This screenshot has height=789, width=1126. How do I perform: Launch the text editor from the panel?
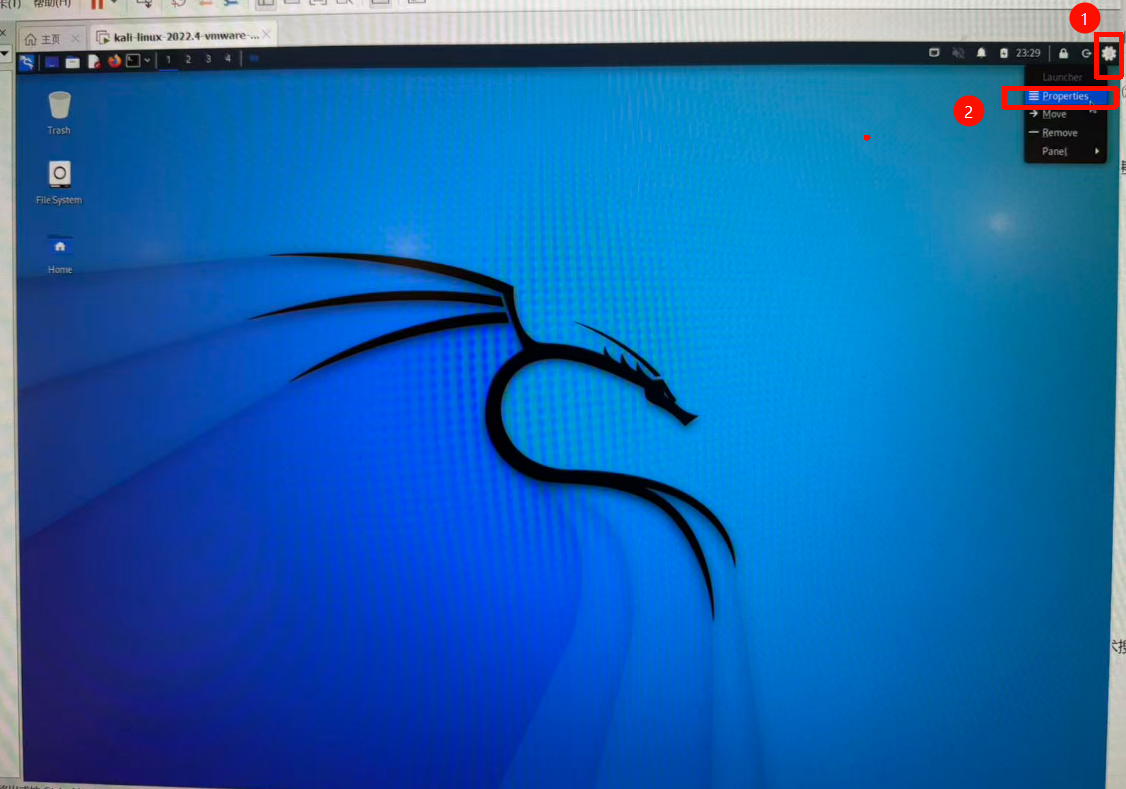[94, 62]
